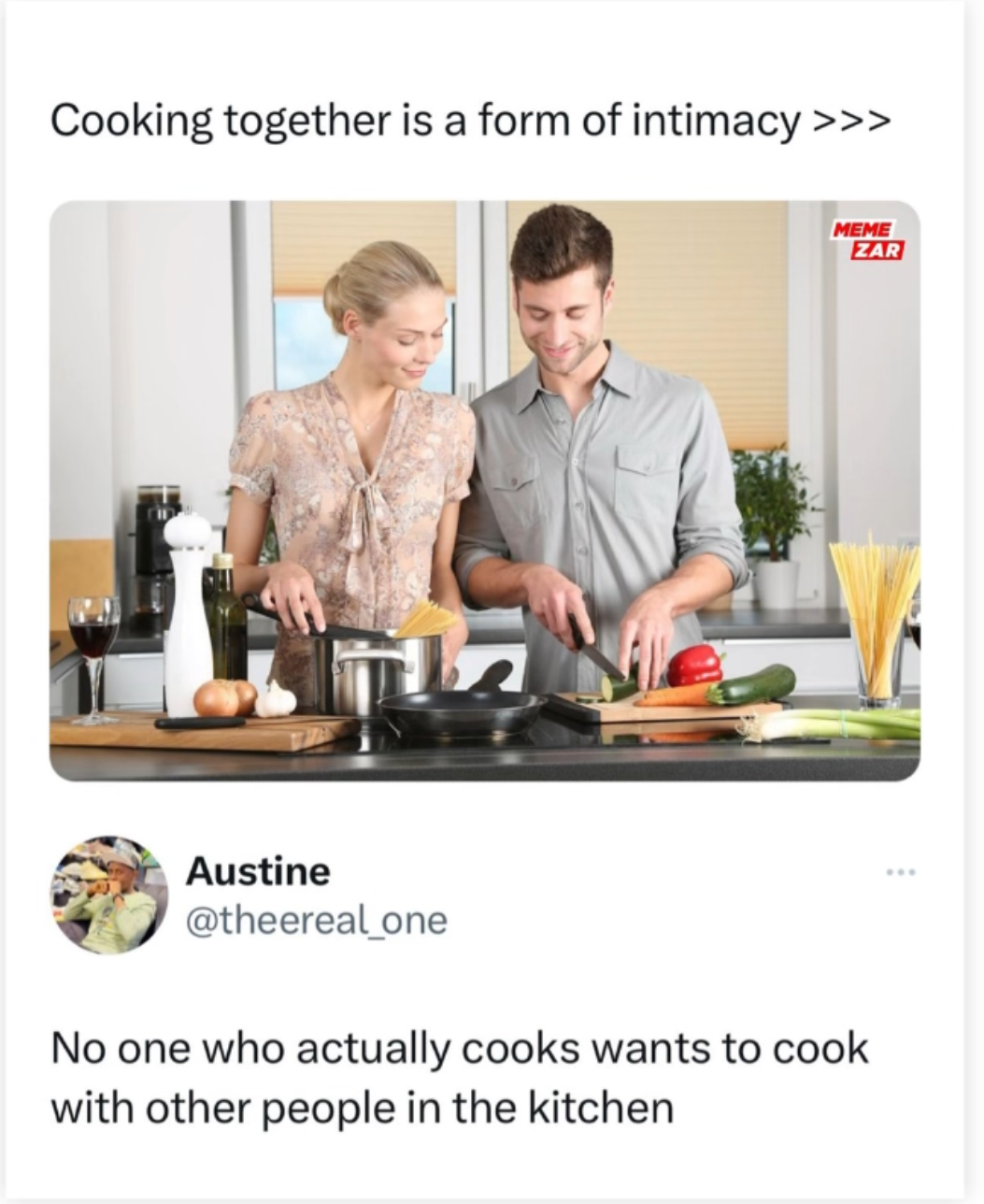Click the green zucchini on cutting board
Image resolution: width=984 pixels, height=1204 pixels.
(x=751, y=685)
